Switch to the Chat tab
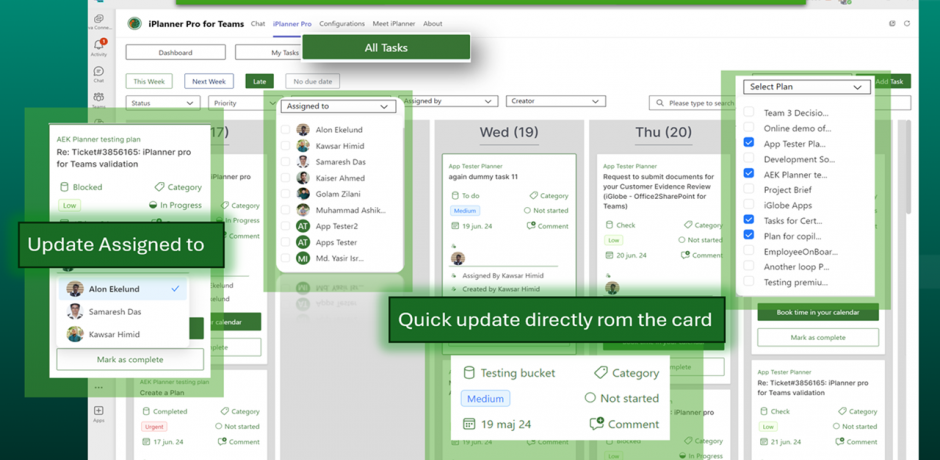Image resolution: width=940 pixels, height=460 pixels. click(258, 24)
